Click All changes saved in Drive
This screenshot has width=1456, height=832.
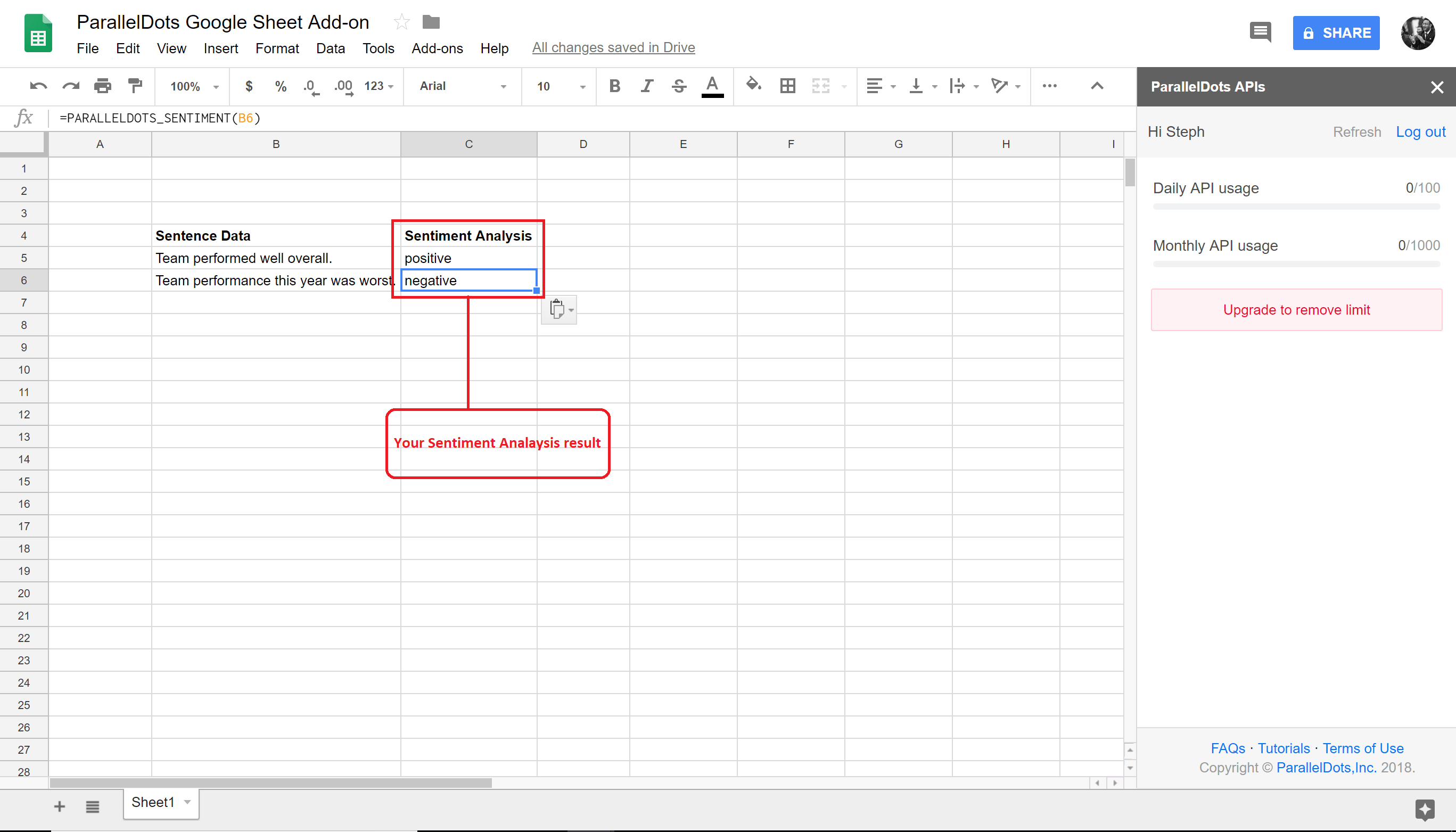[x=614, y=48]
